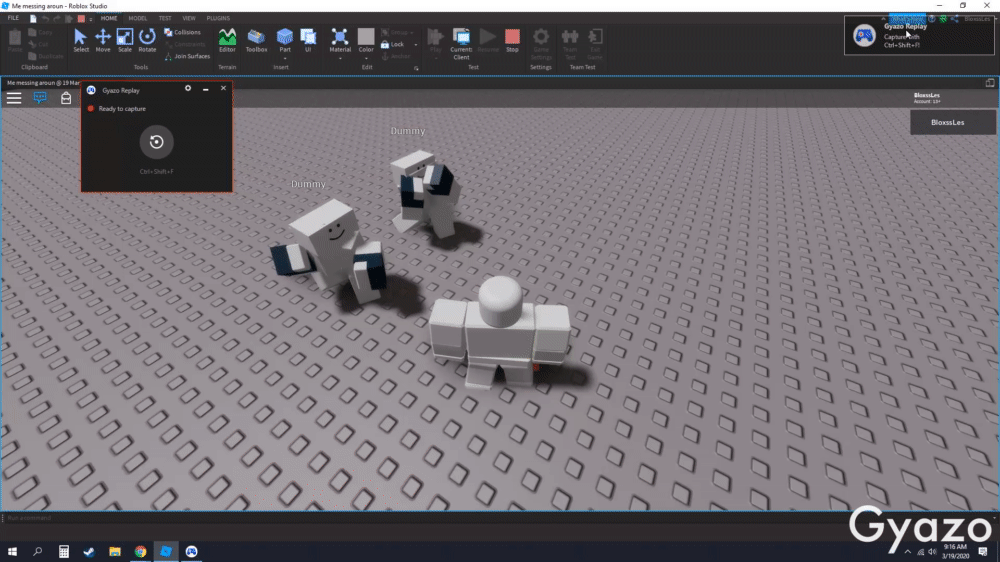1000x562 pixels.
Task: Select the Select tool in the ribbon
Action: (x=80, y=40)
